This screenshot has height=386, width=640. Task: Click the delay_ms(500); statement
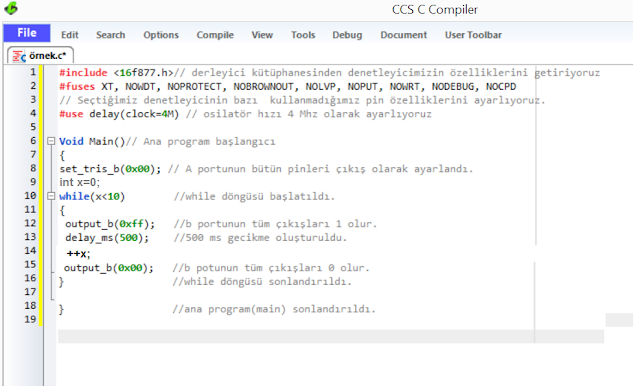(107, 237)
